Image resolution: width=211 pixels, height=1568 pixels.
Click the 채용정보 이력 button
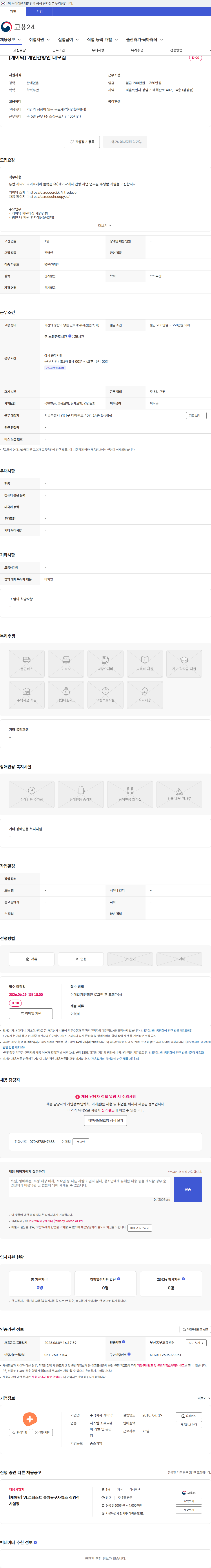pyautogui.click(x=189, y=1425)
